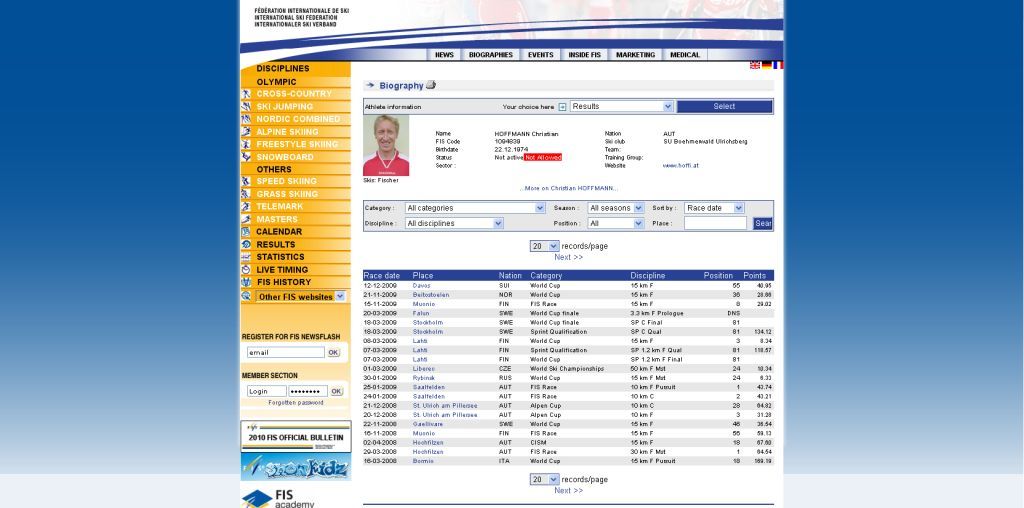1024x508 pixels.
Task: Click the Alpine Skiing icon in sidebar
Action: (246, 131)
